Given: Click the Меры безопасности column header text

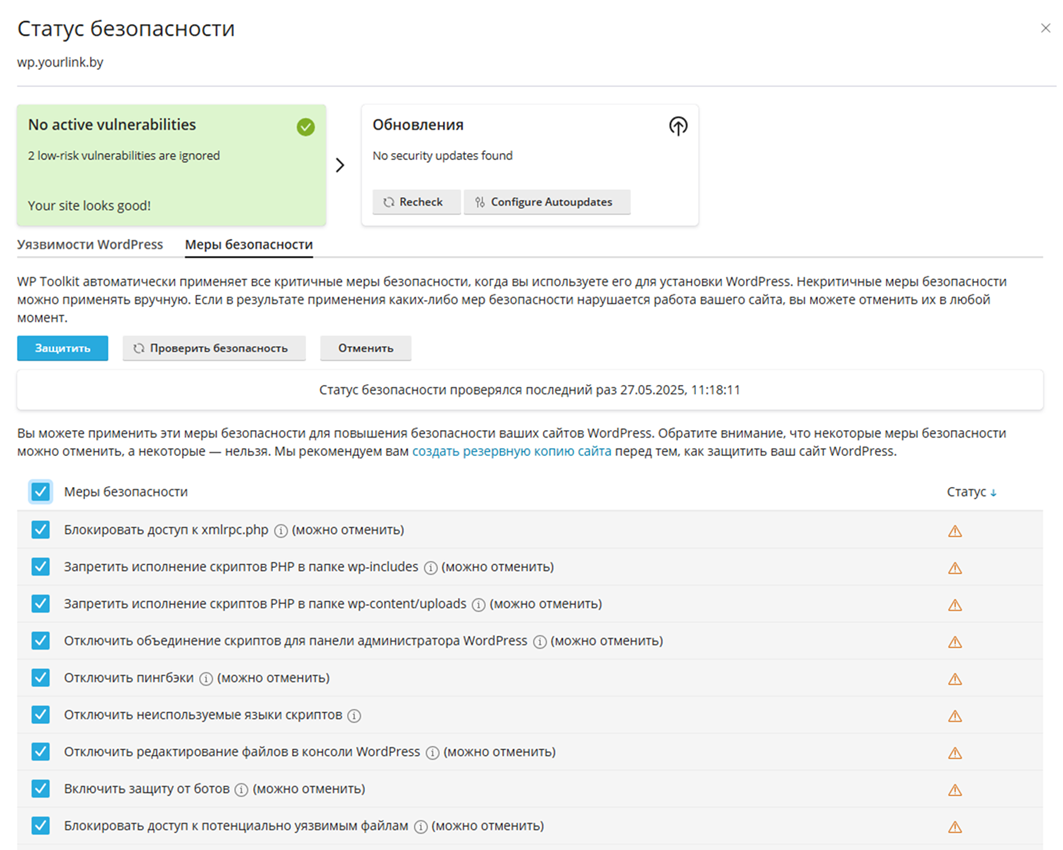Looking at the screenshot, I should point(126,492).
